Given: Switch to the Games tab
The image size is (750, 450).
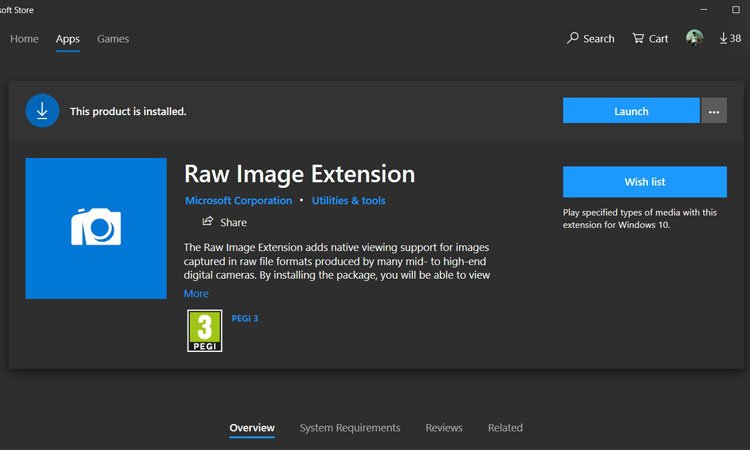Looking at the screenshot, I should (113, 39).
